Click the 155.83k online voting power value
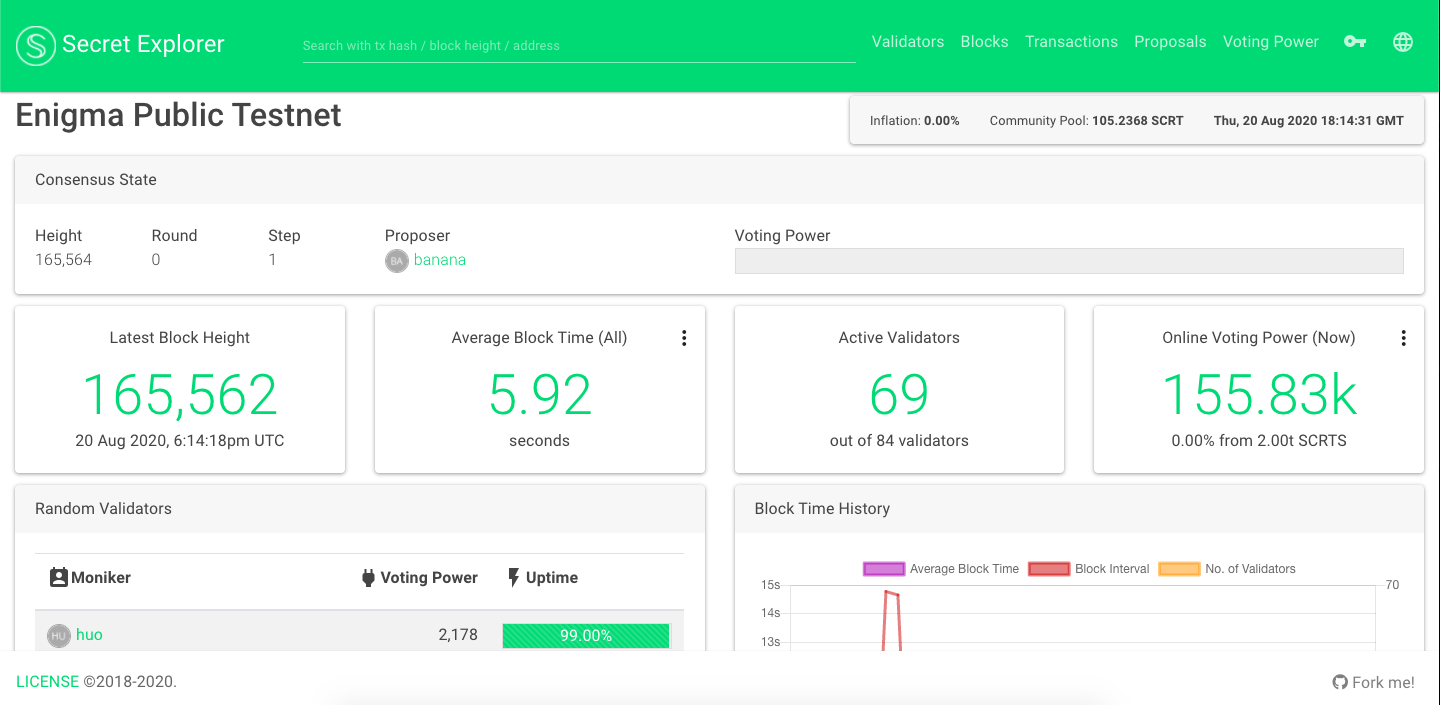 coord(1259,394)
